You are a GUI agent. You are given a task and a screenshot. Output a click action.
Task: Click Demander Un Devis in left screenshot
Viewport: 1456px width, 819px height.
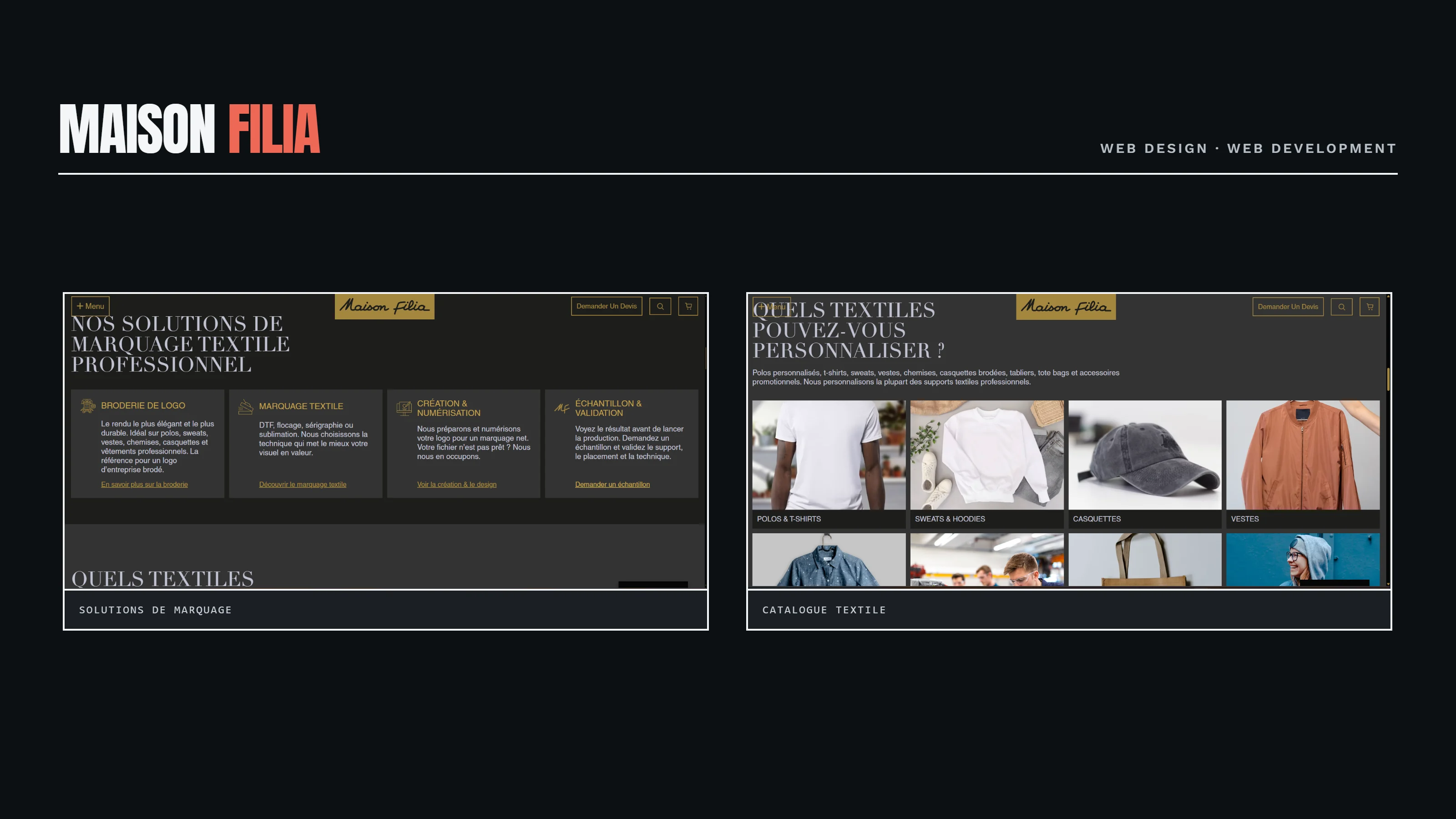607,306
